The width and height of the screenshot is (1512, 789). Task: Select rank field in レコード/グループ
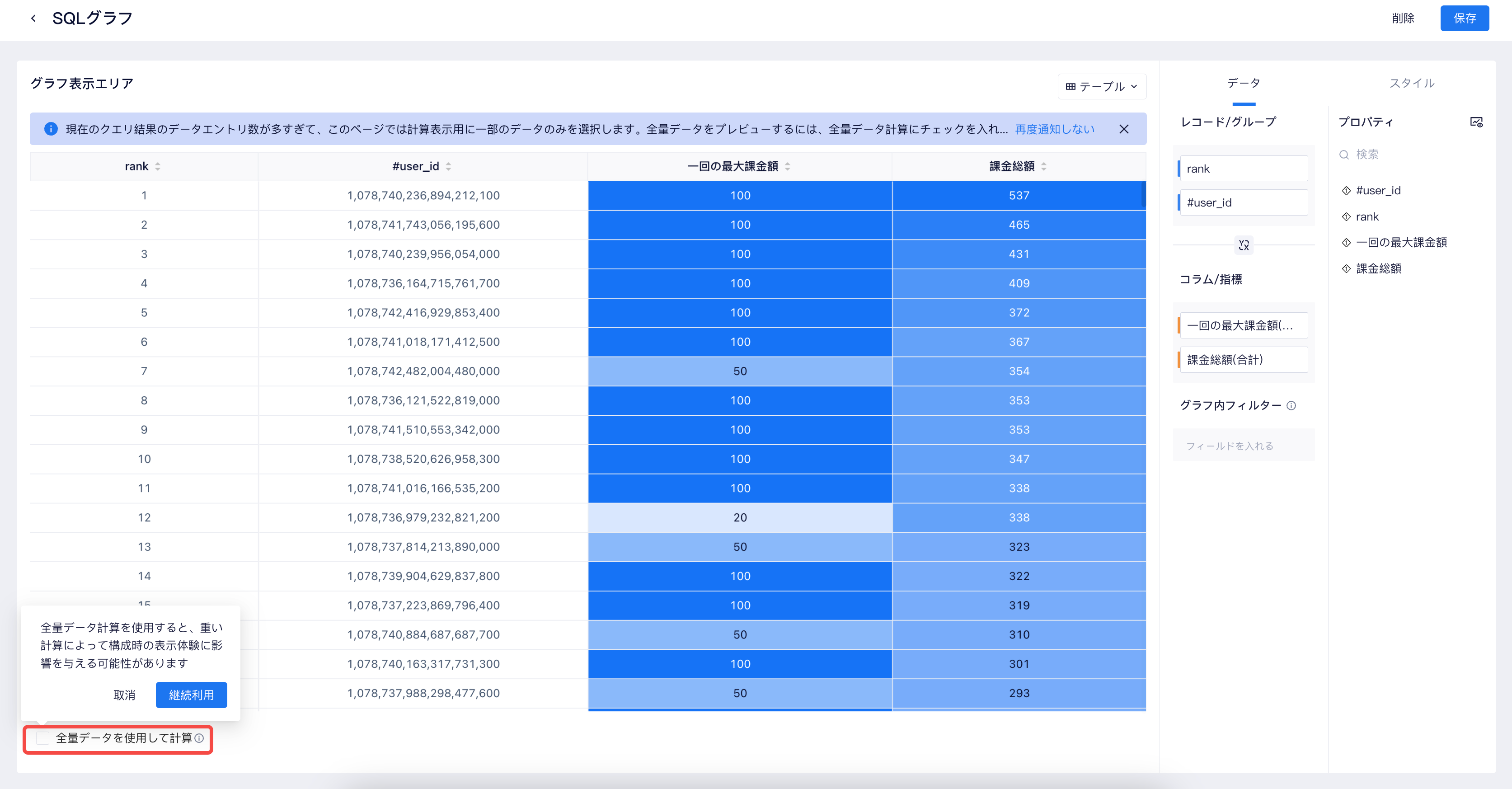click(x=1243, y=169)
